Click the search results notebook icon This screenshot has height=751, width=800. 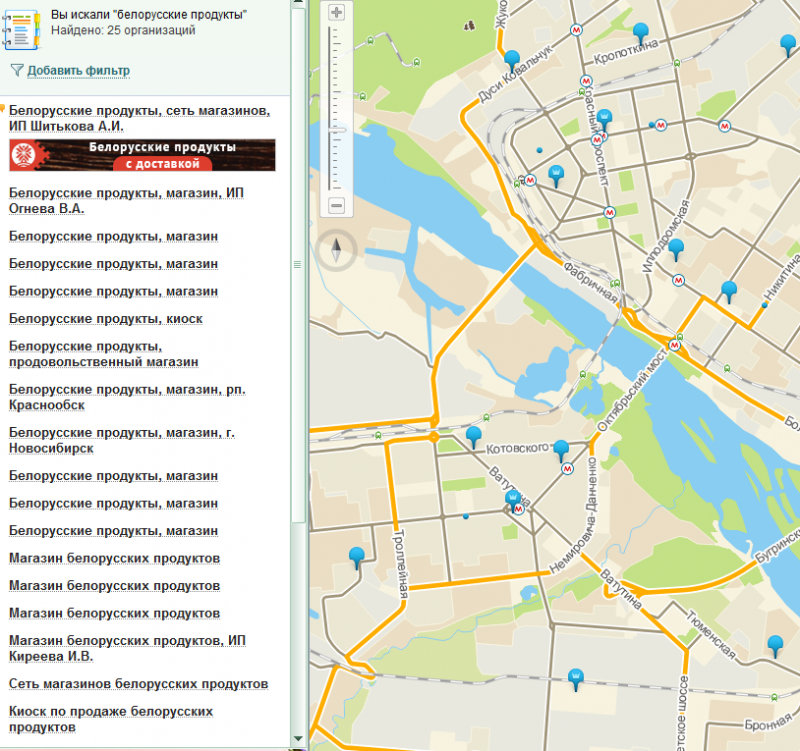pos(21,28)
